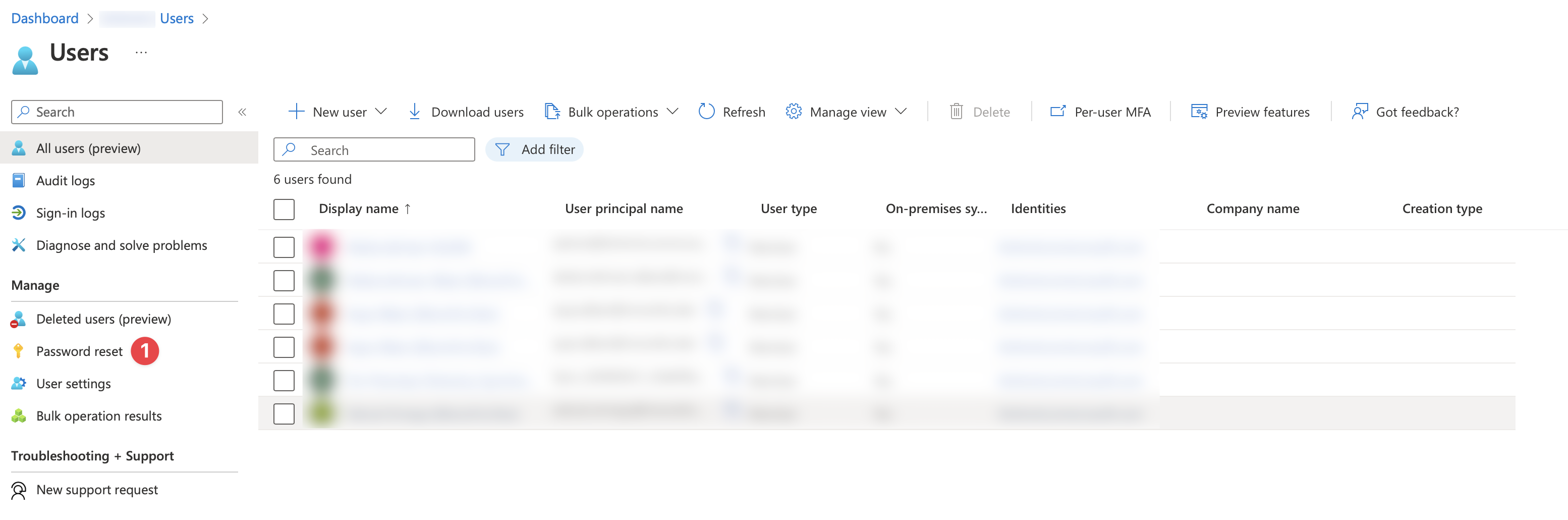Screen dimensions: 1568x520
Task: Click the Delete trash can icon
Action: [x=956, y=112]
